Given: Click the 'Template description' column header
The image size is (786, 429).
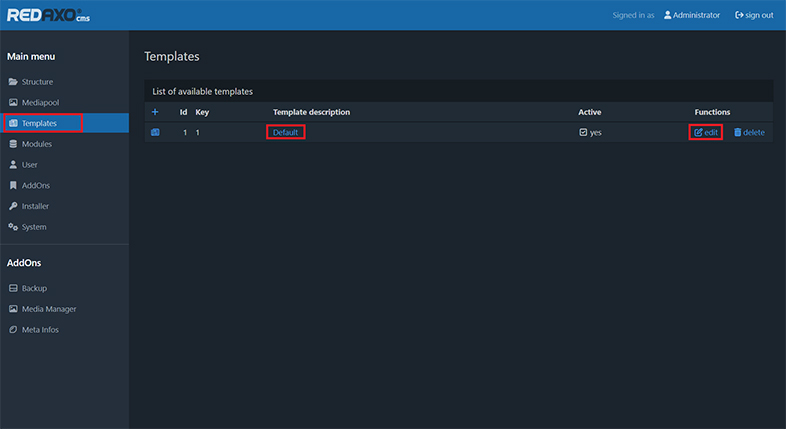Looking at the screenshot, I should [311, 112].
